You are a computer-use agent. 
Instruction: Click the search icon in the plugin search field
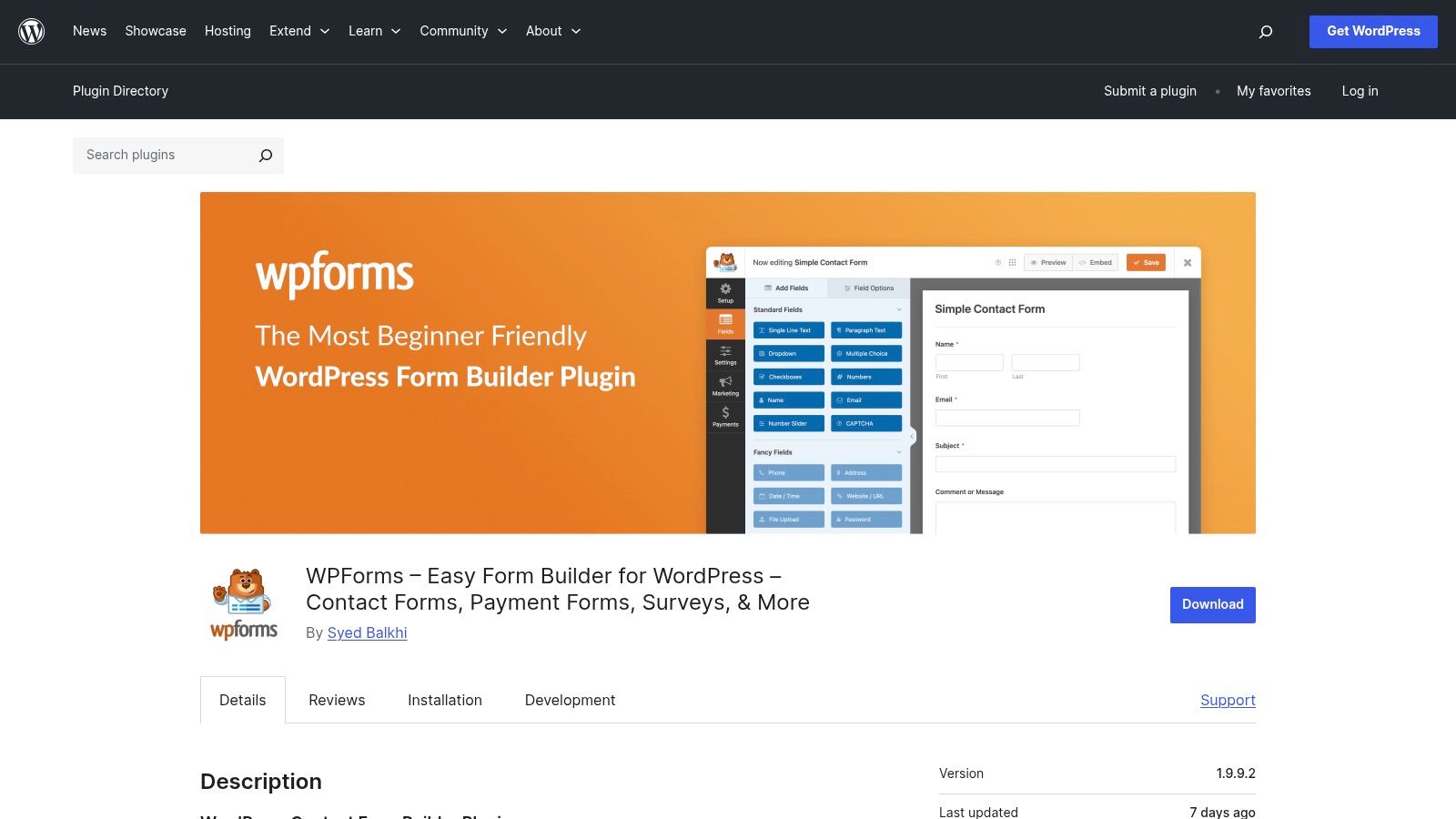tap(264, 155)
